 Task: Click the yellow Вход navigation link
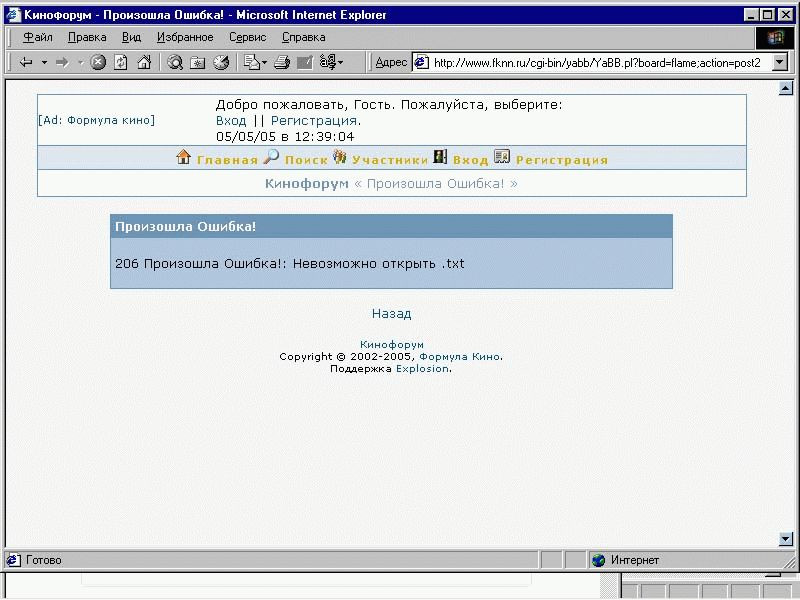pyautogui.click(x=470, y=160)
